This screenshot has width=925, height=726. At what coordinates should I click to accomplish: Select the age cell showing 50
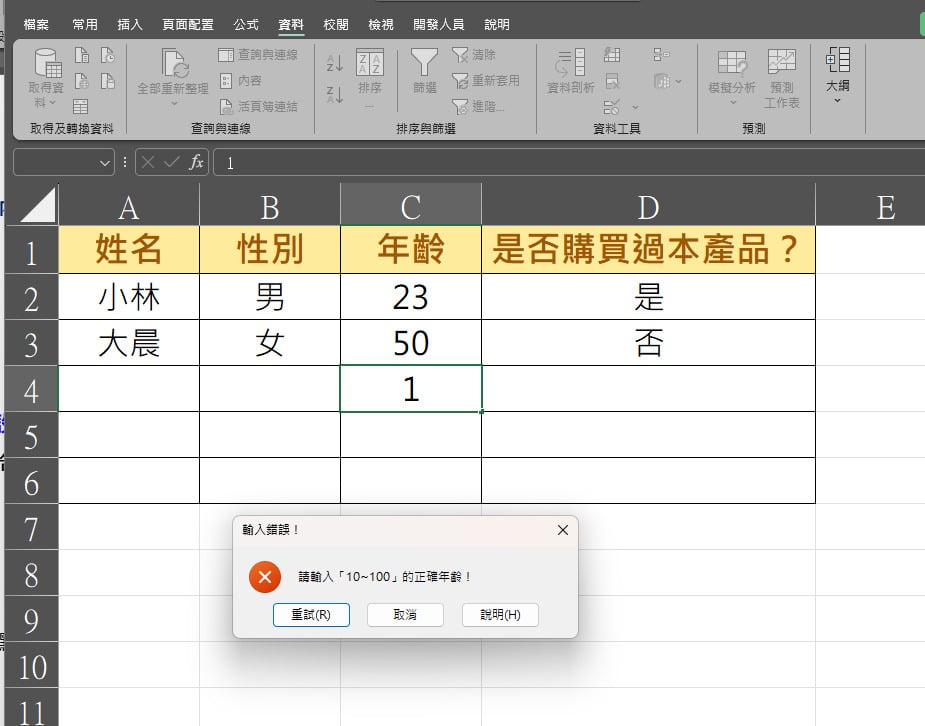pos(411,343)
